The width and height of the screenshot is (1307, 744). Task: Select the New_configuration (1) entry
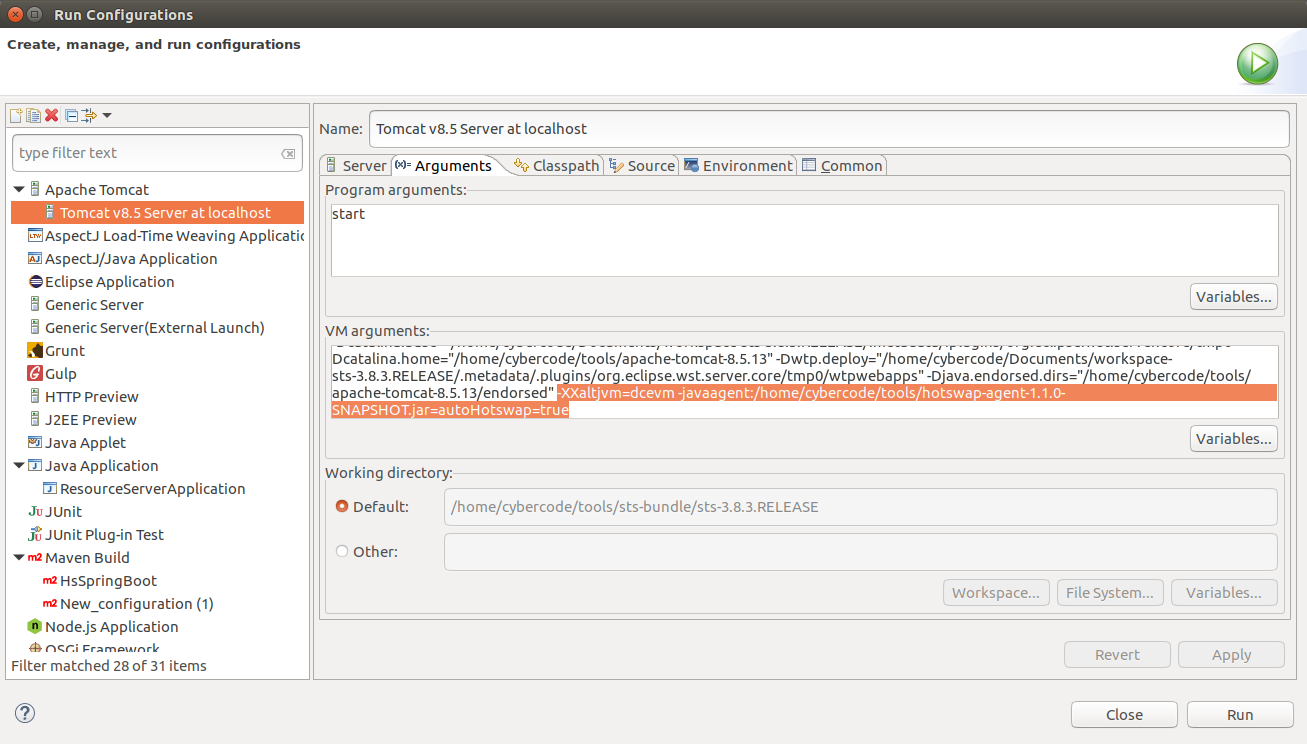[x=136, y=604]
